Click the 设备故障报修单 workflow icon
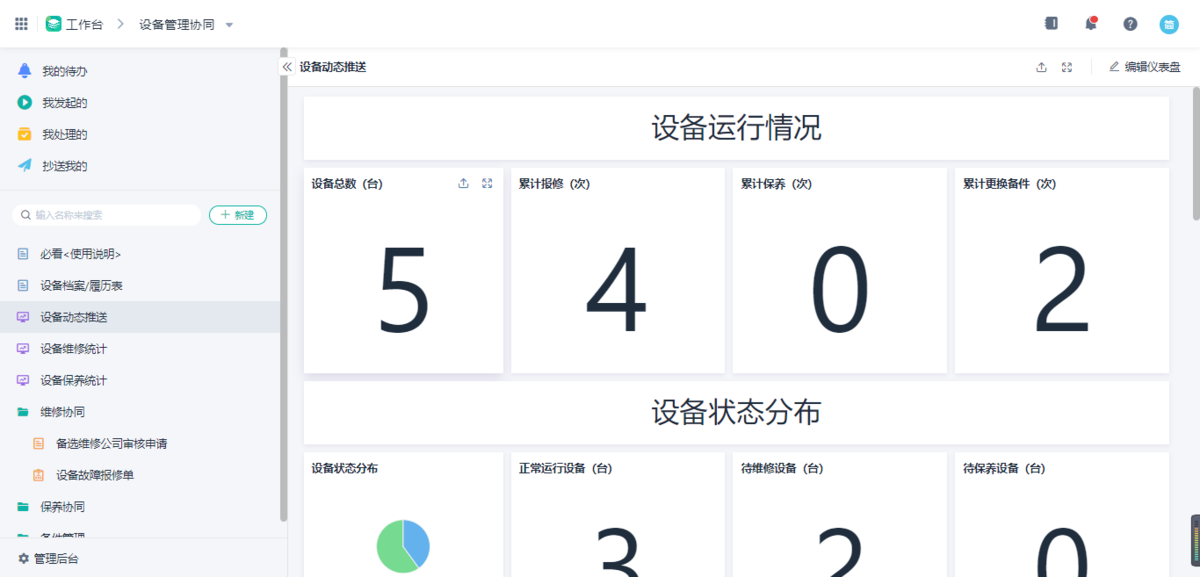1200x577 pixels. point(39,475)
